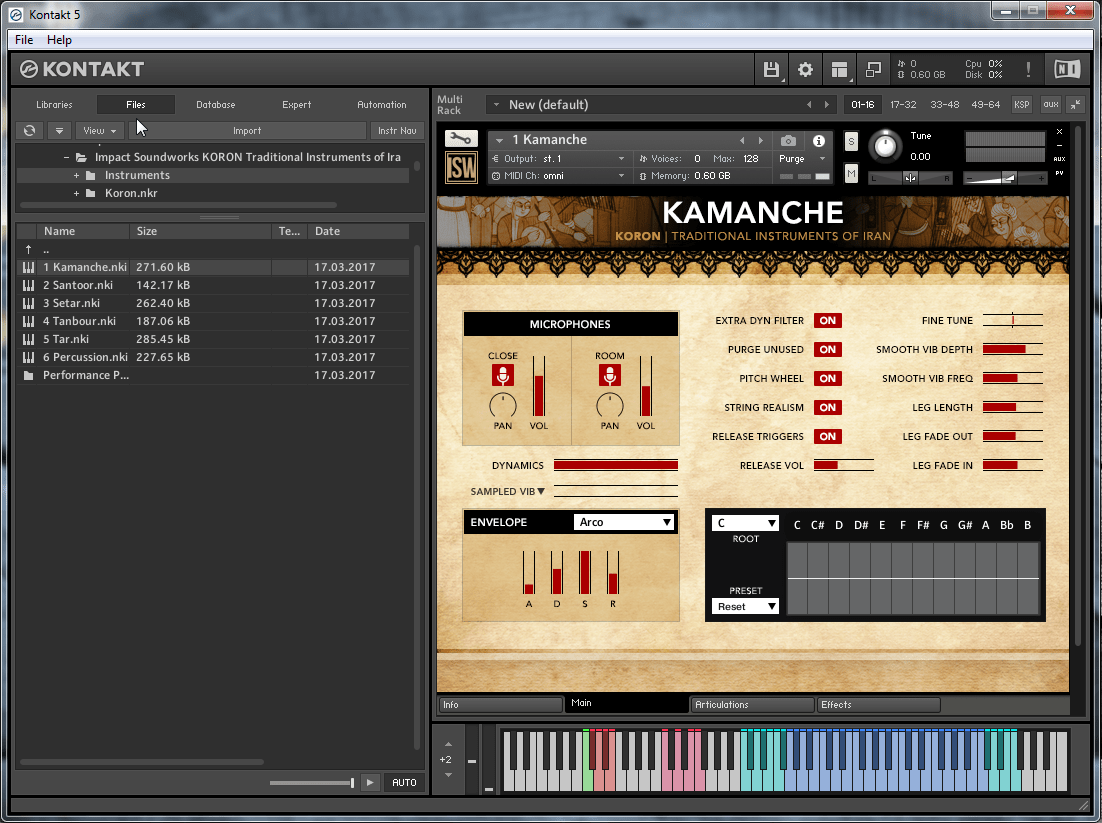Remove instrument with X in header
This screenshot has width=1102, height=823.
pyautogui.click(x=1059, y=131)
